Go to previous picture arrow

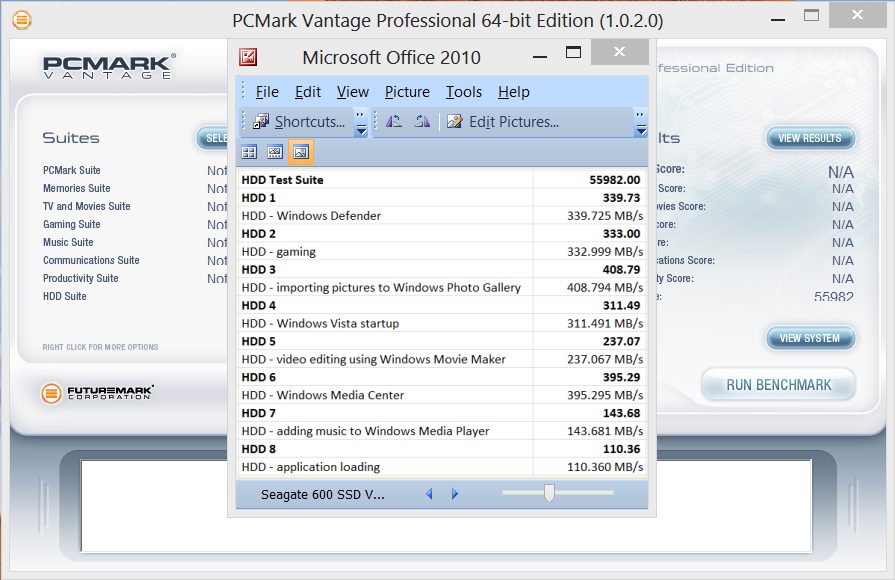429,494
